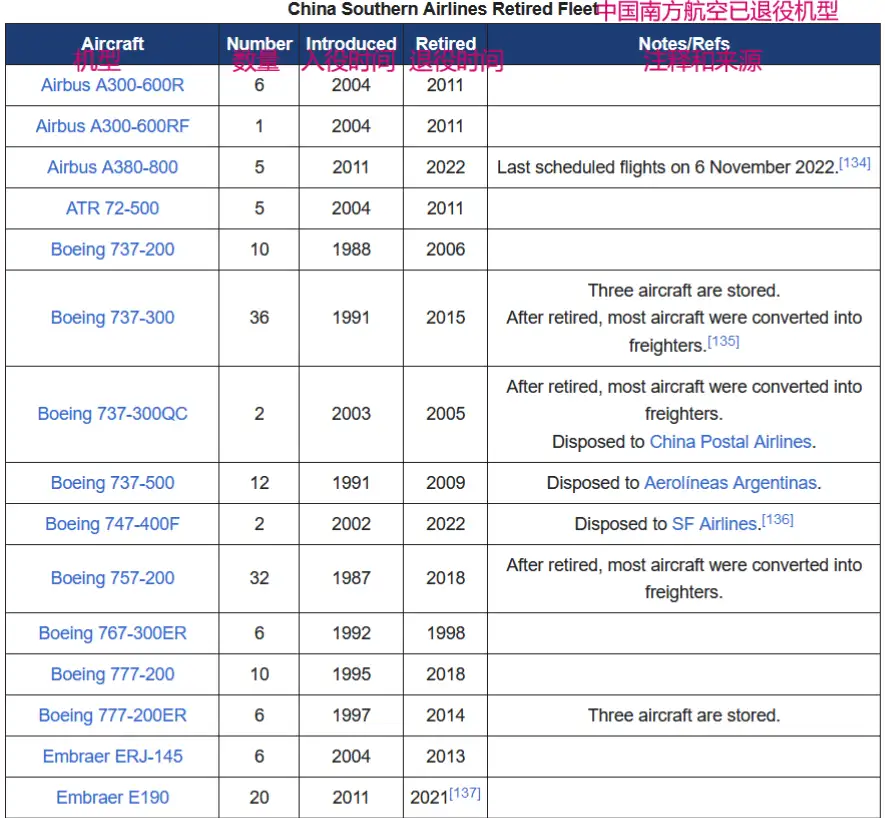Open the Boeing 747-400F link
Viewport: 885px width, 818px height.
[112, 524]
